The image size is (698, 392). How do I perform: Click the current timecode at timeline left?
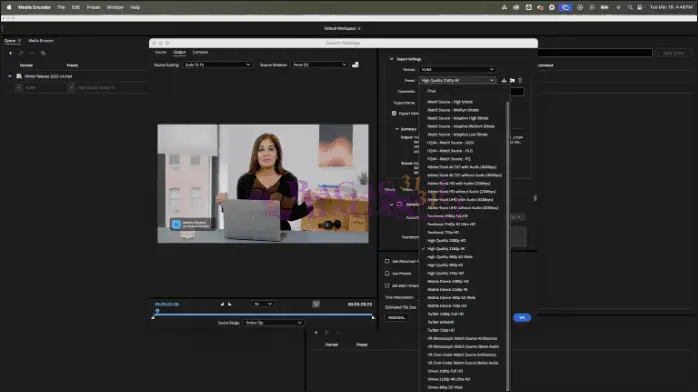pyautogui.click(x=166, y=304)
